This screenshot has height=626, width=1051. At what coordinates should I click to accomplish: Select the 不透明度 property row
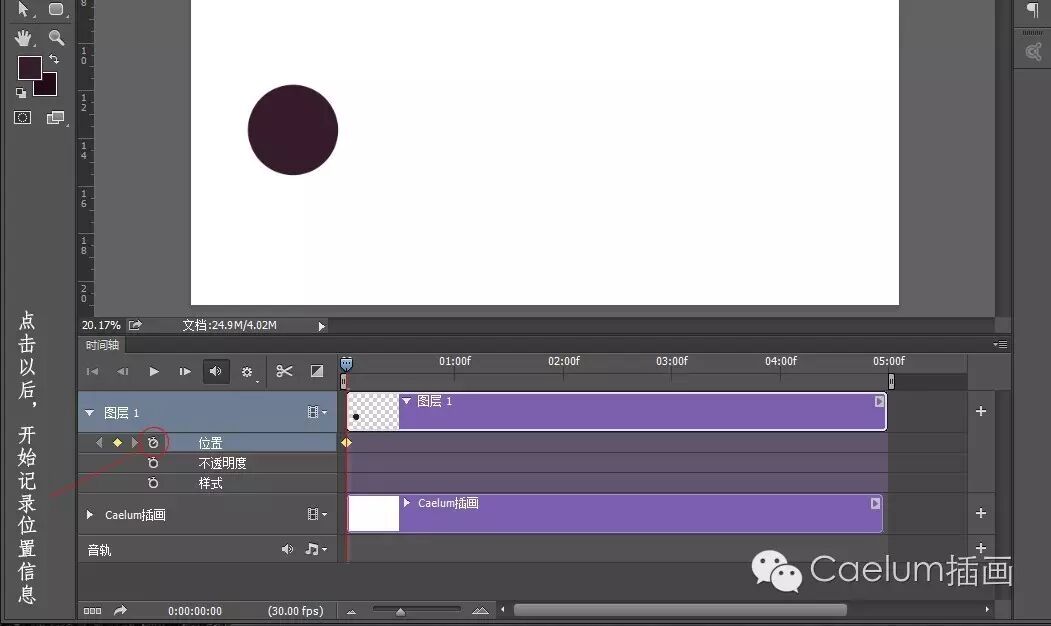pos(208,462)
